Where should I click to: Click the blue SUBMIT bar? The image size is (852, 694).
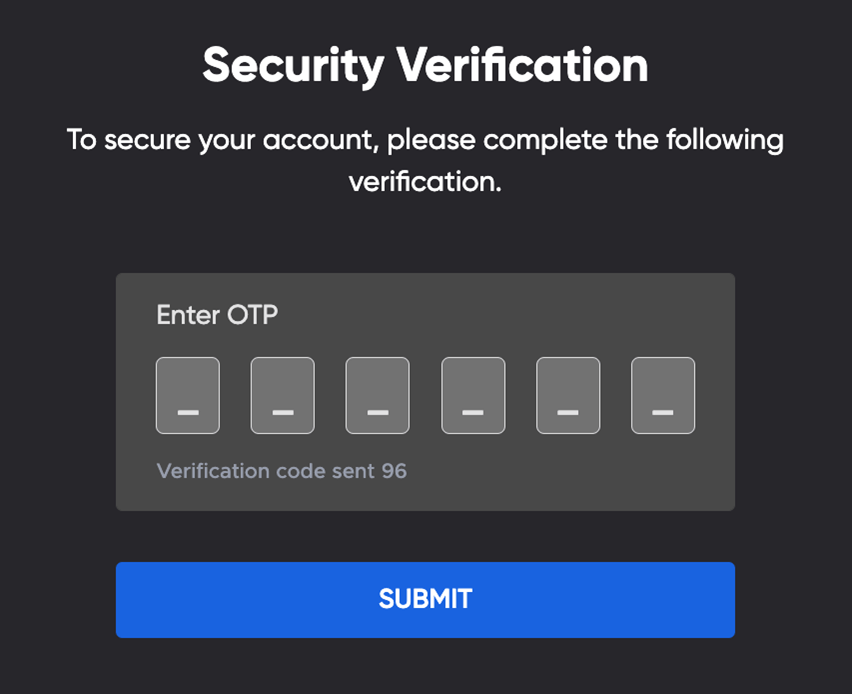pos(425,599)
